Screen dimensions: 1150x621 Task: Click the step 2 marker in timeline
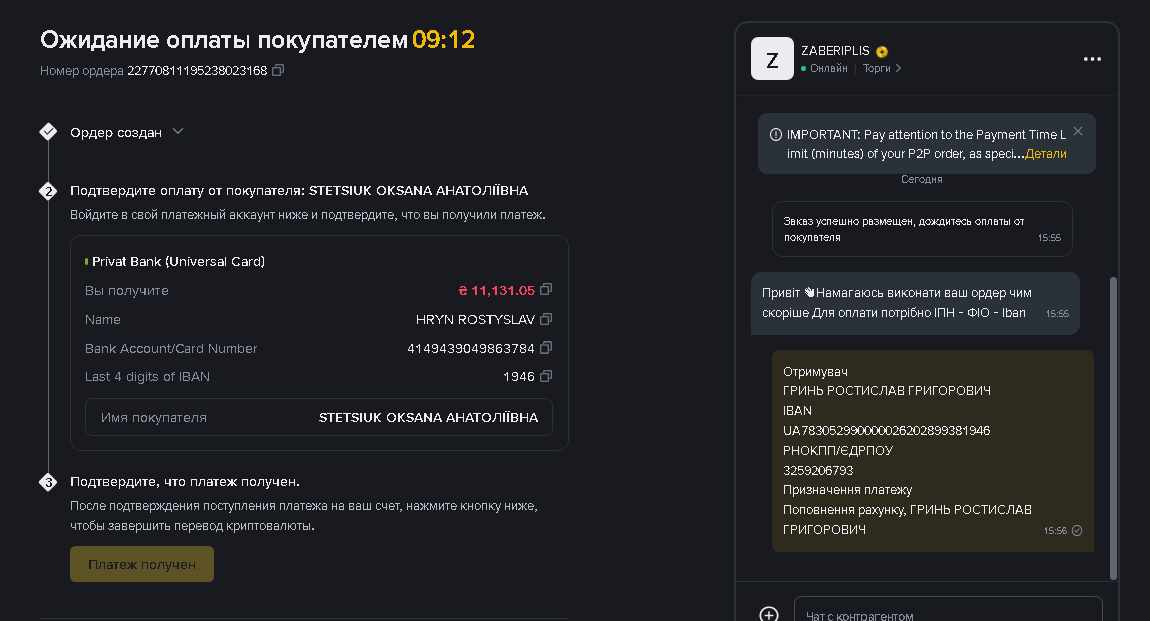pyautogui.click(x=48, y=191)
